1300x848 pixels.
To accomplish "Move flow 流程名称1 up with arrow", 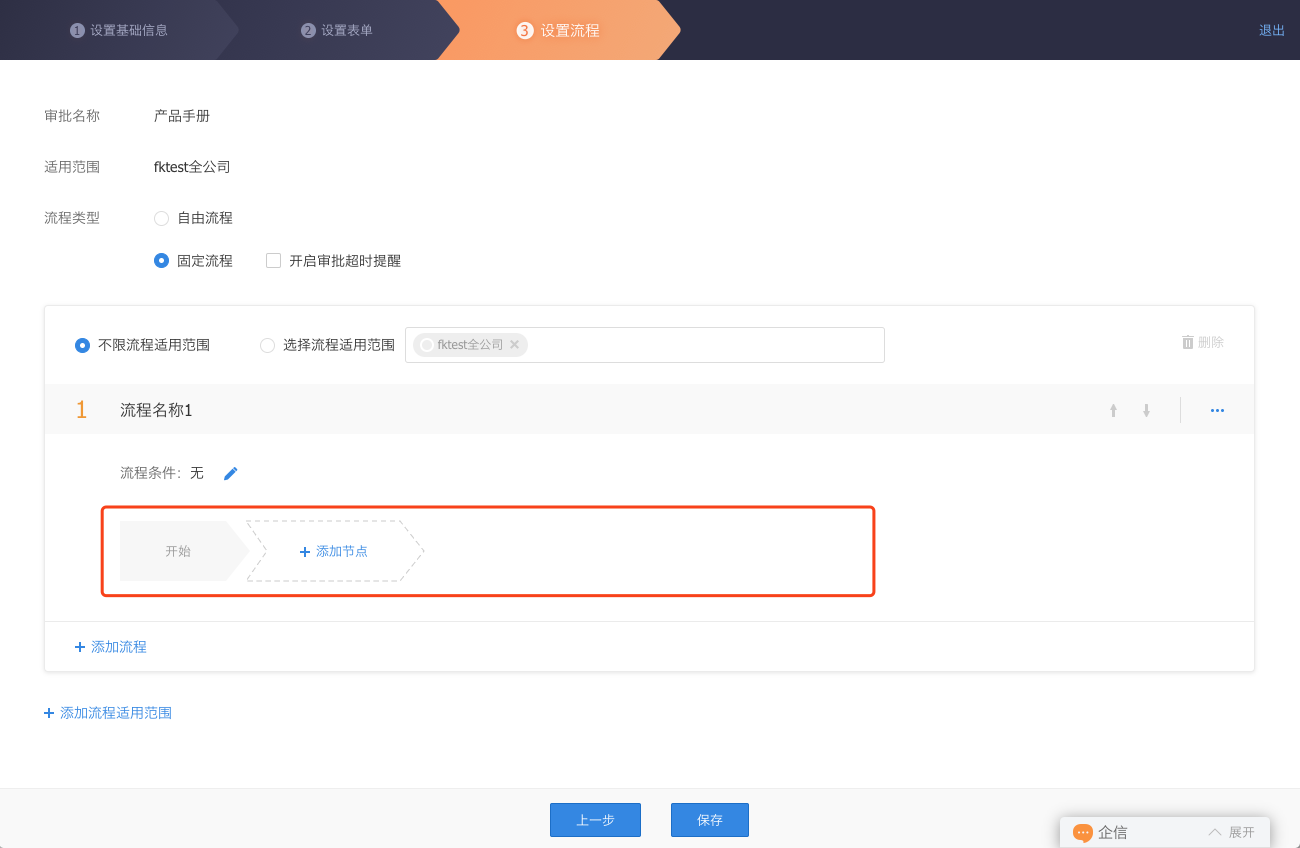I will point(1113,410).
